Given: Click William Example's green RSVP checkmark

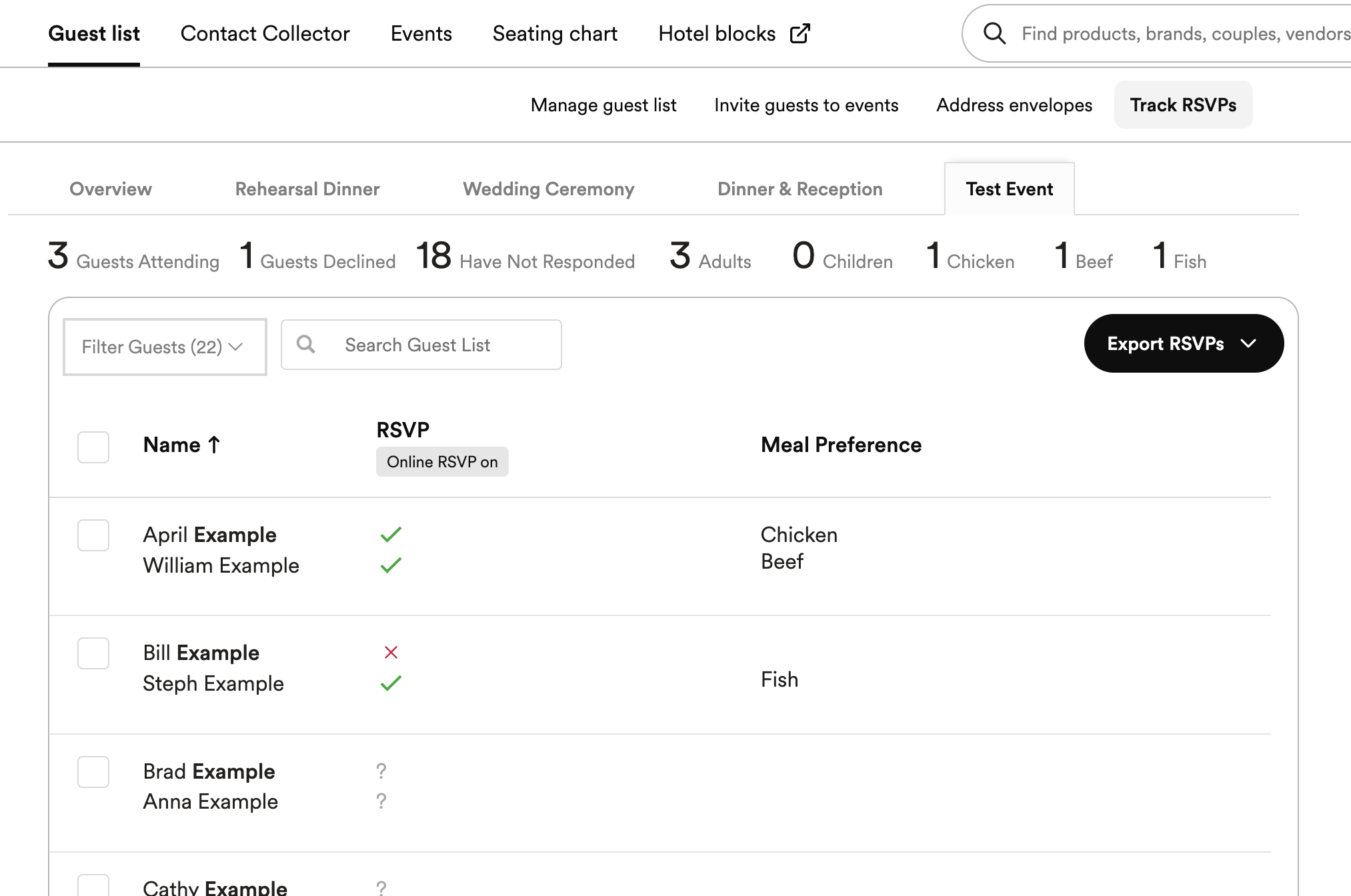Looking at the screenshot, I should [x=391, y=565].
